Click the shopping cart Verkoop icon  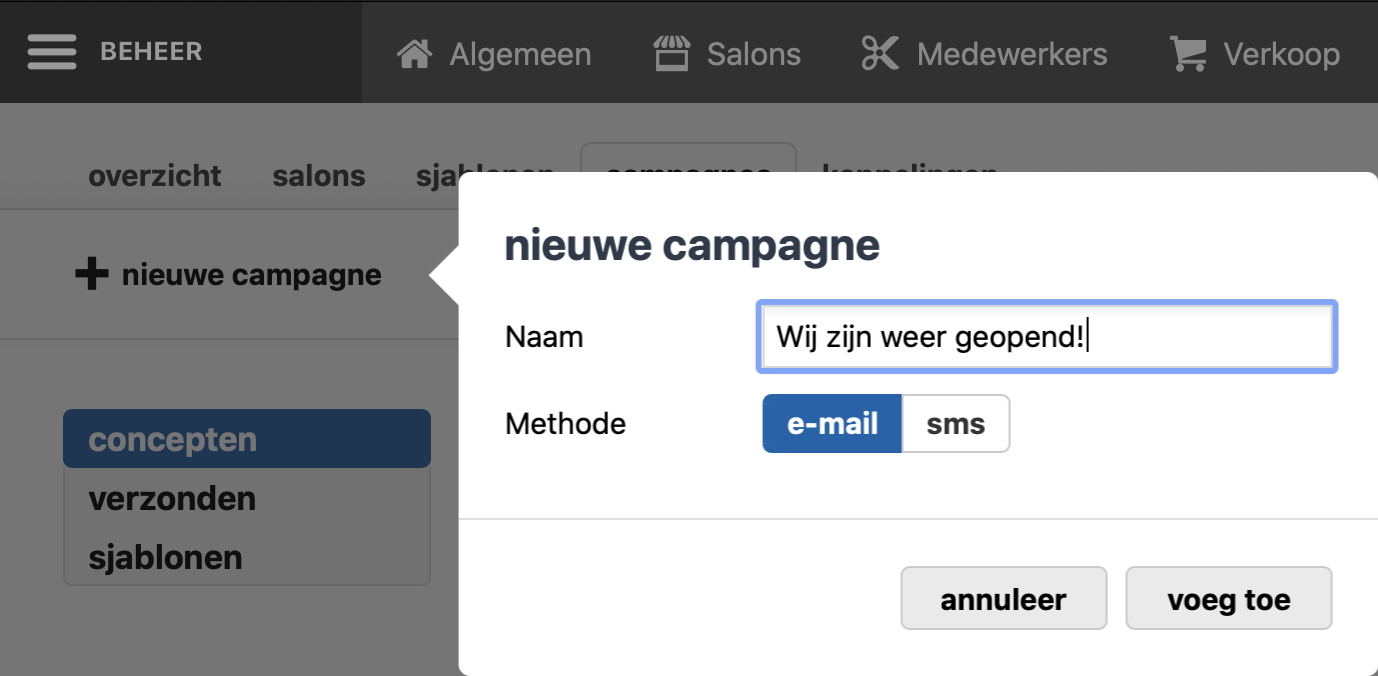[1188, 54]
